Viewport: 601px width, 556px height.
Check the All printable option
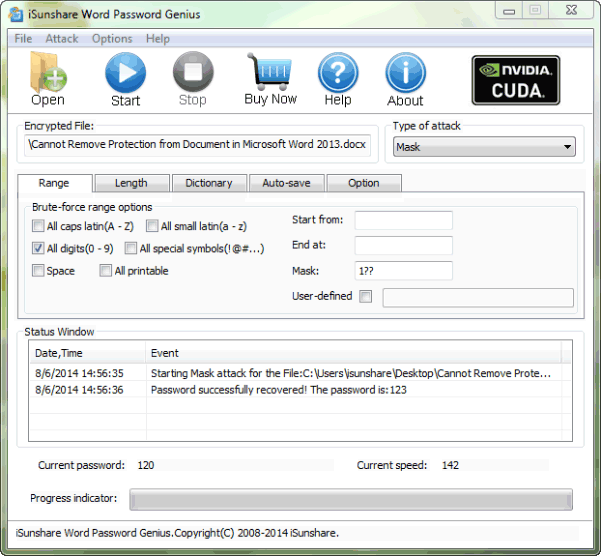(105, 271)
